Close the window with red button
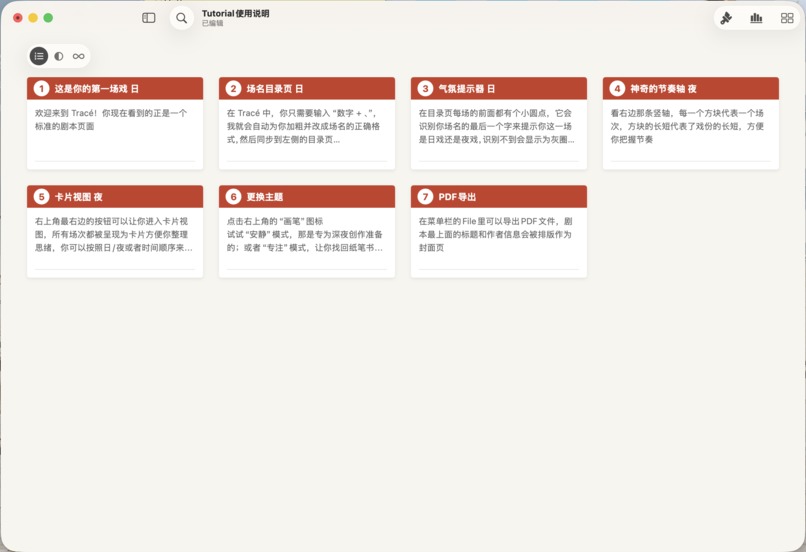 point(17,18)
